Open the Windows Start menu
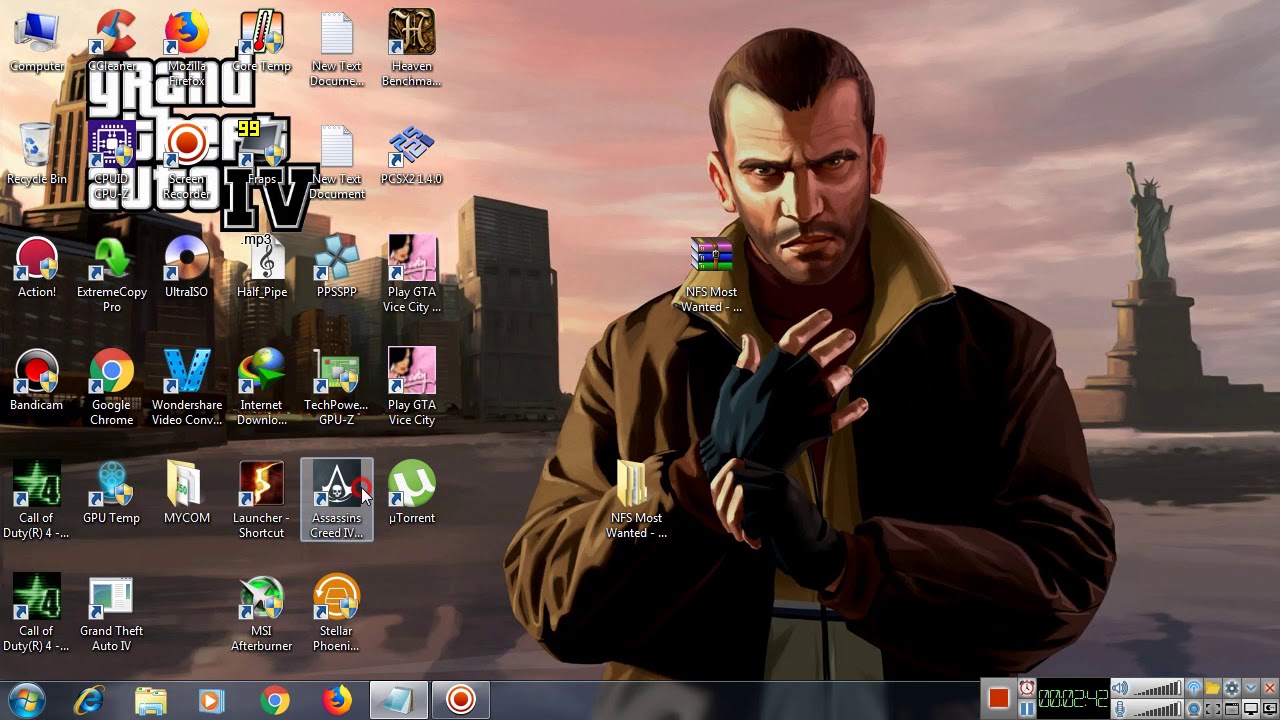The height and width of the screenshot is (720, 1280). (26, 700)
